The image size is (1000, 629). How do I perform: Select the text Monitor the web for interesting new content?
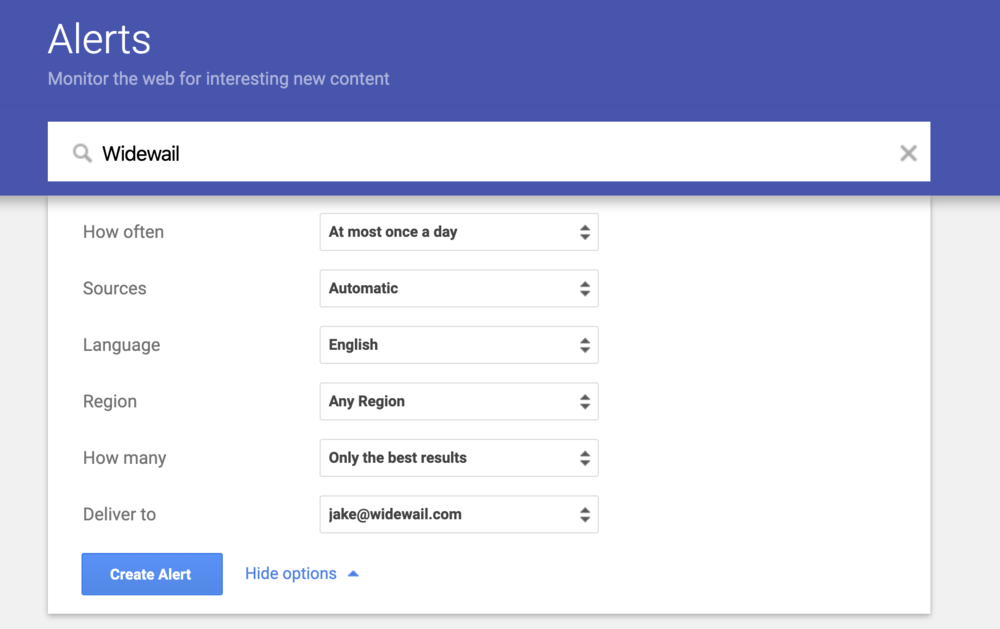[x=218, y=78]
